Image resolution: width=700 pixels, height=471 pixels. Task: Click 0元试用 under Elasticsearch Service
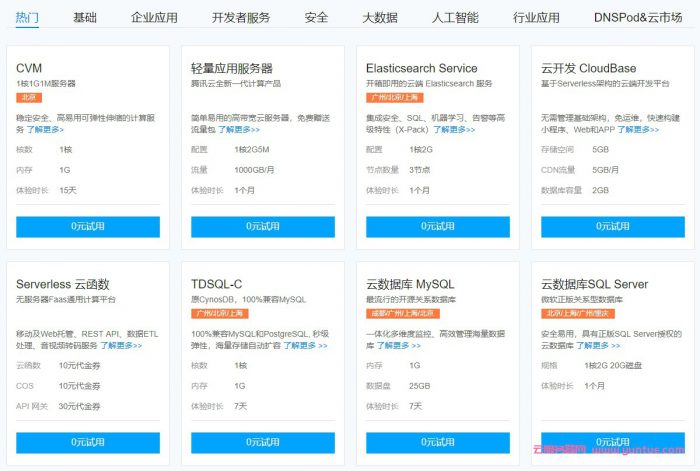(x=438, y=226)
